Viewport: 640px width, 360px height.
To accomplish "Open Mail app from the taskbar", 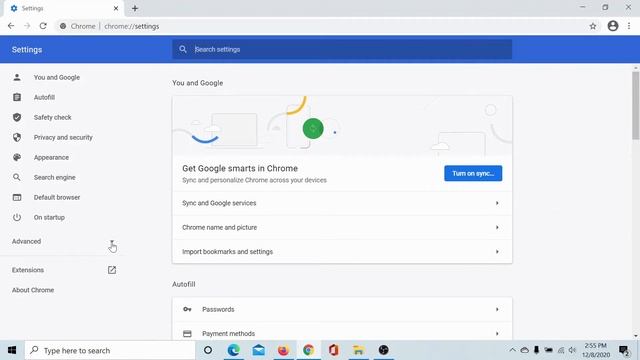I will point(258,350).
